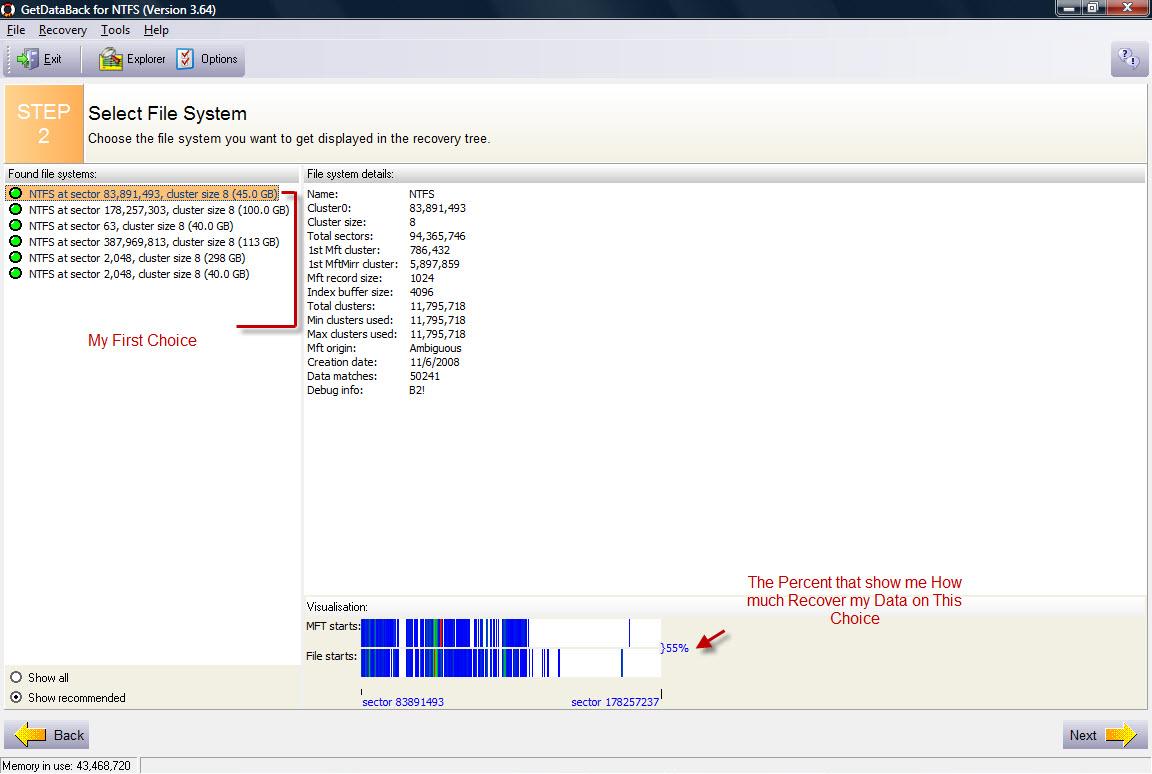This screenshot has width=1152, height=774.
Task: Click the Found file systems header
Action: [x=52, y=174]
